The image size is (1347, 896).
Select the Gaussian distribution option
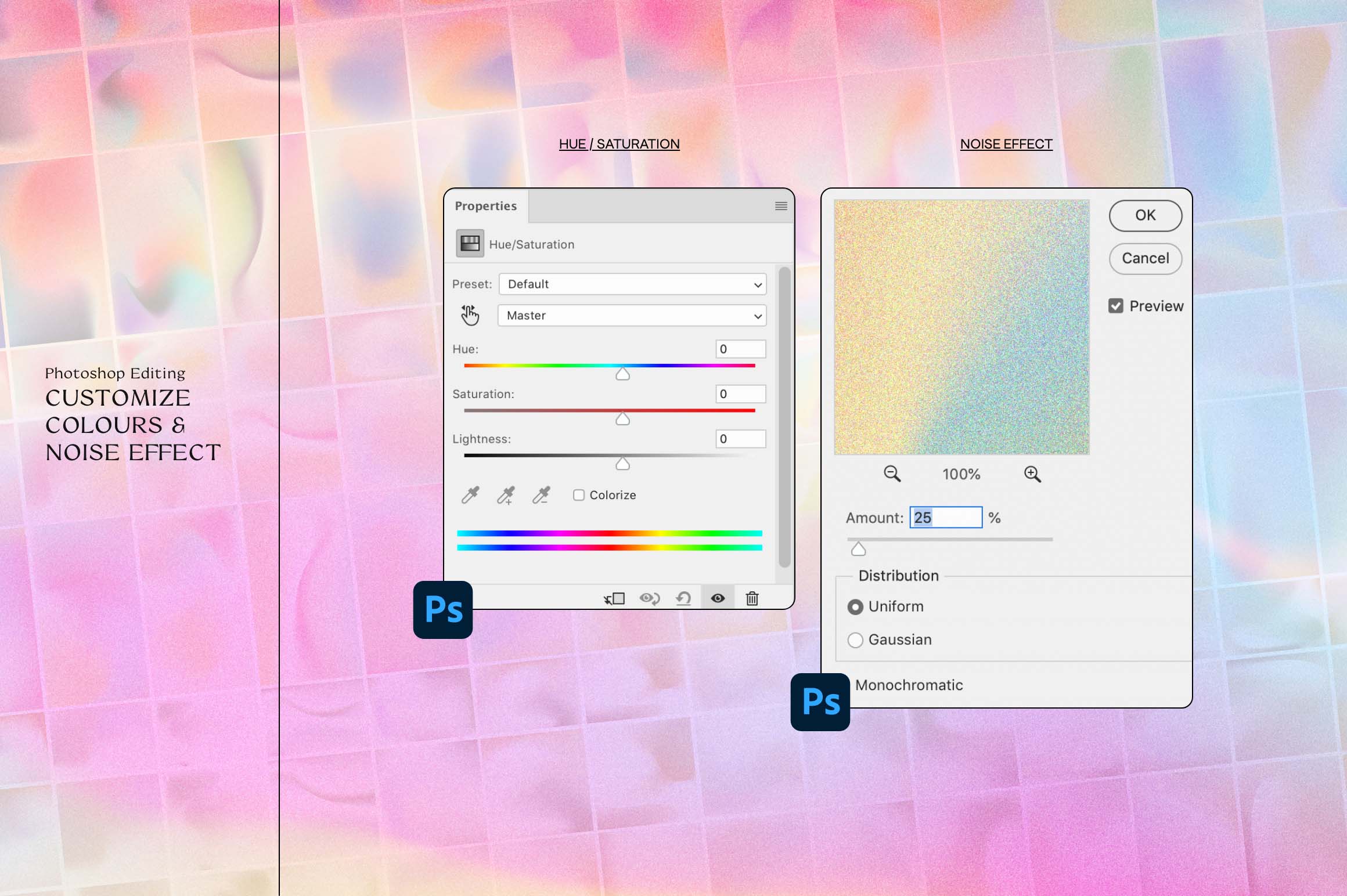coord(855,640)
